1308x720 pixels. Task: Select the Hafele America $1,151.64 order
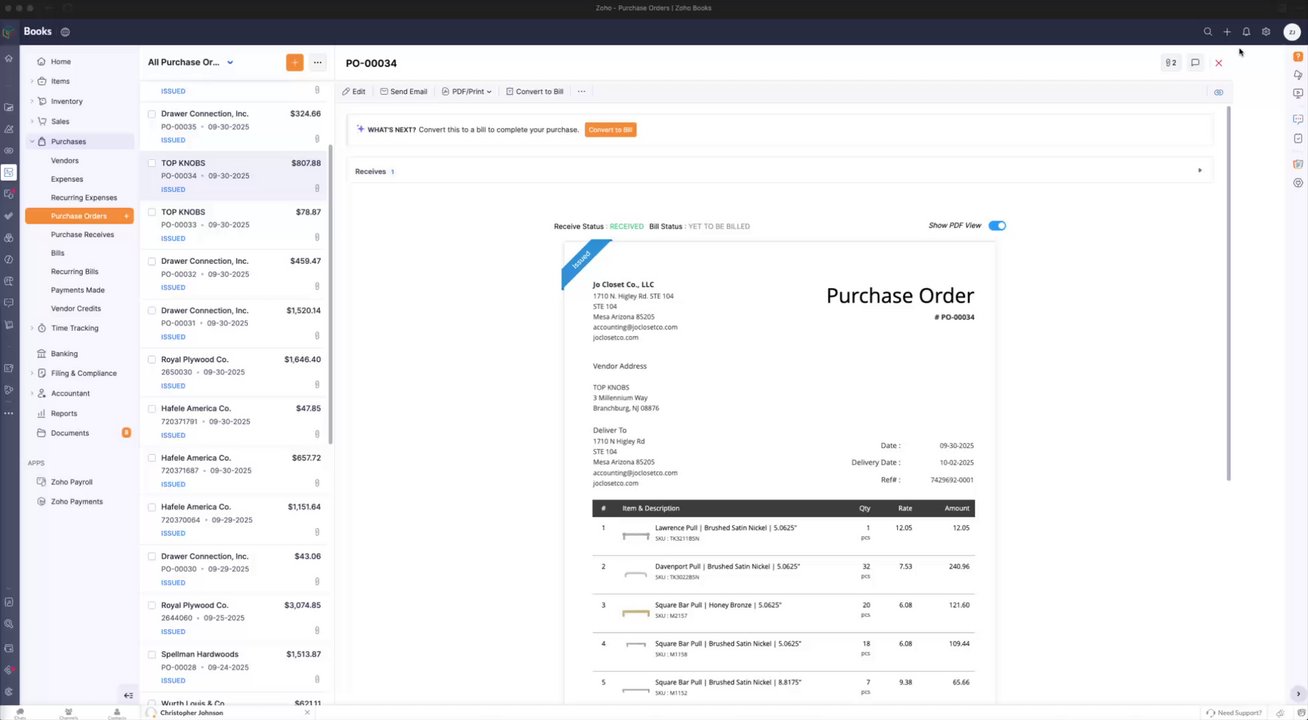coord(236,520)
